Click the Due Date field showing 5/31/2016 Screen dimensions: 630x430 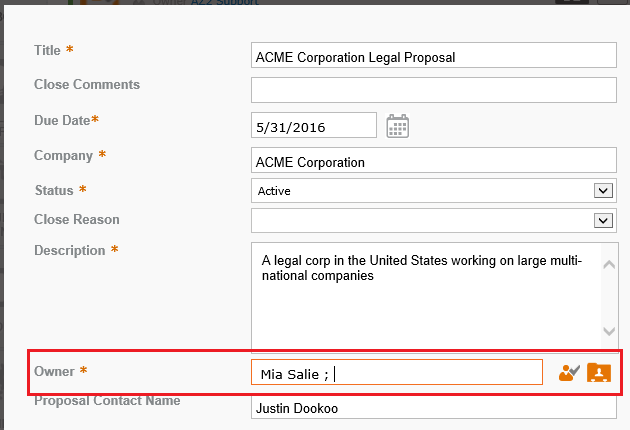point(314,125)
